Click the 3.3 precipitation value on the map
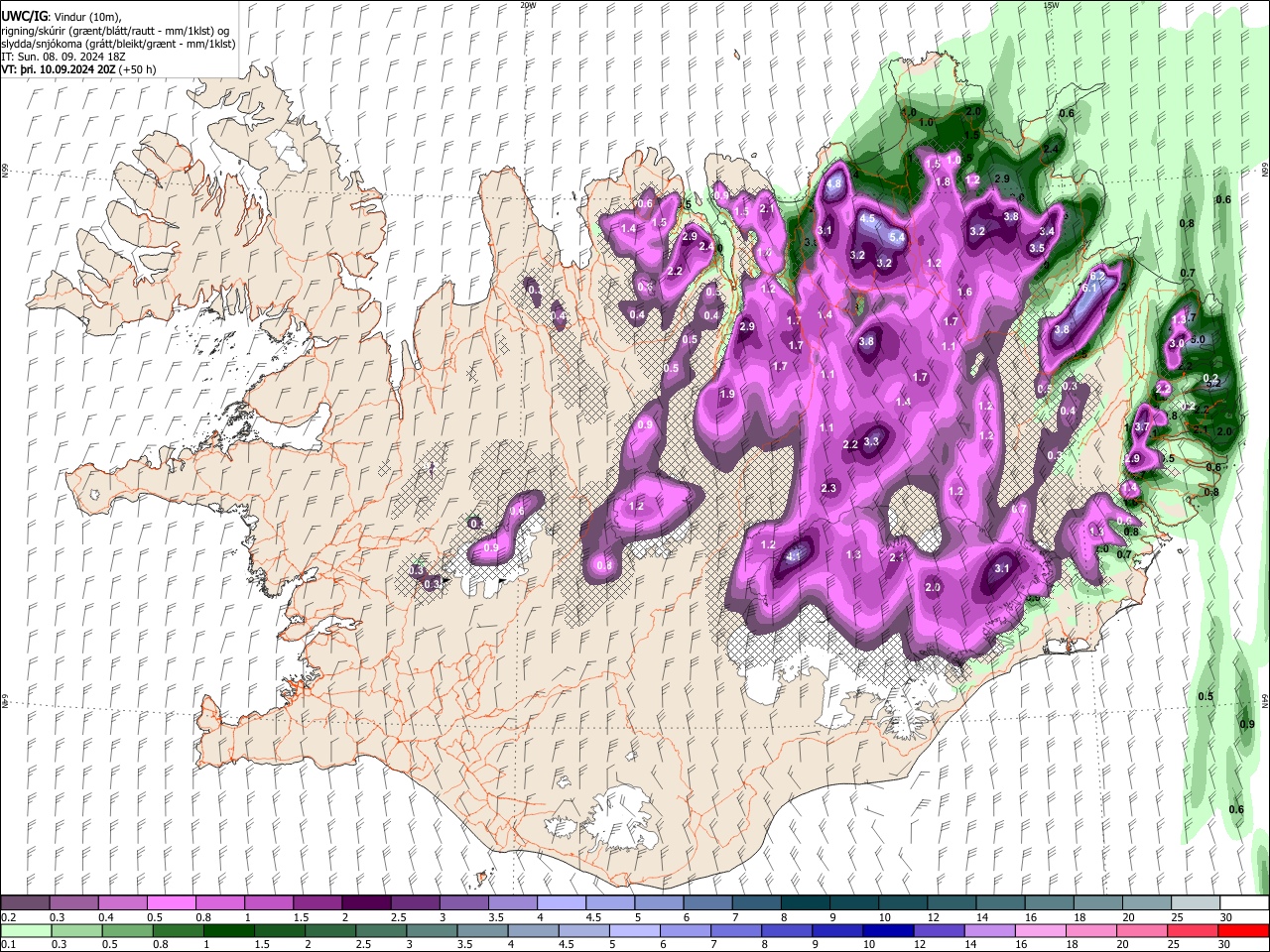Viewport: 1270px width, 952px height. click(871, 441)
